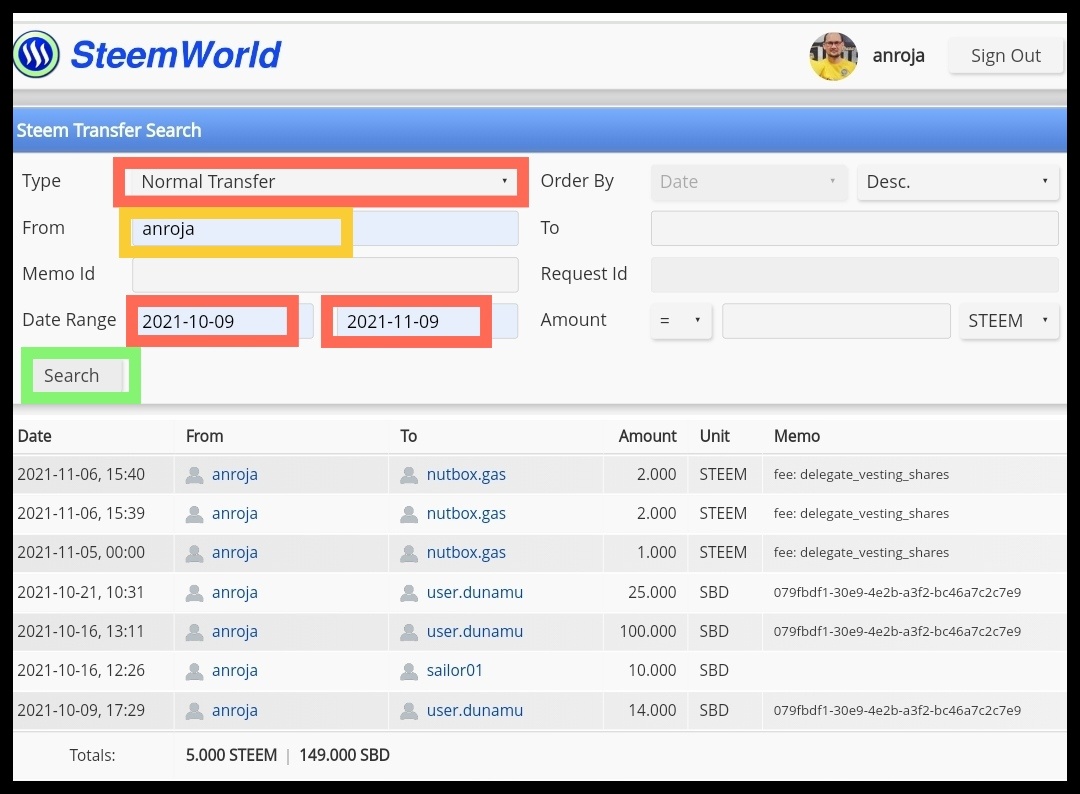Viewport: 1080px width, 794px height.
Task: Select the memo in the 2021-10-21 row
Action: click(897, 592)
